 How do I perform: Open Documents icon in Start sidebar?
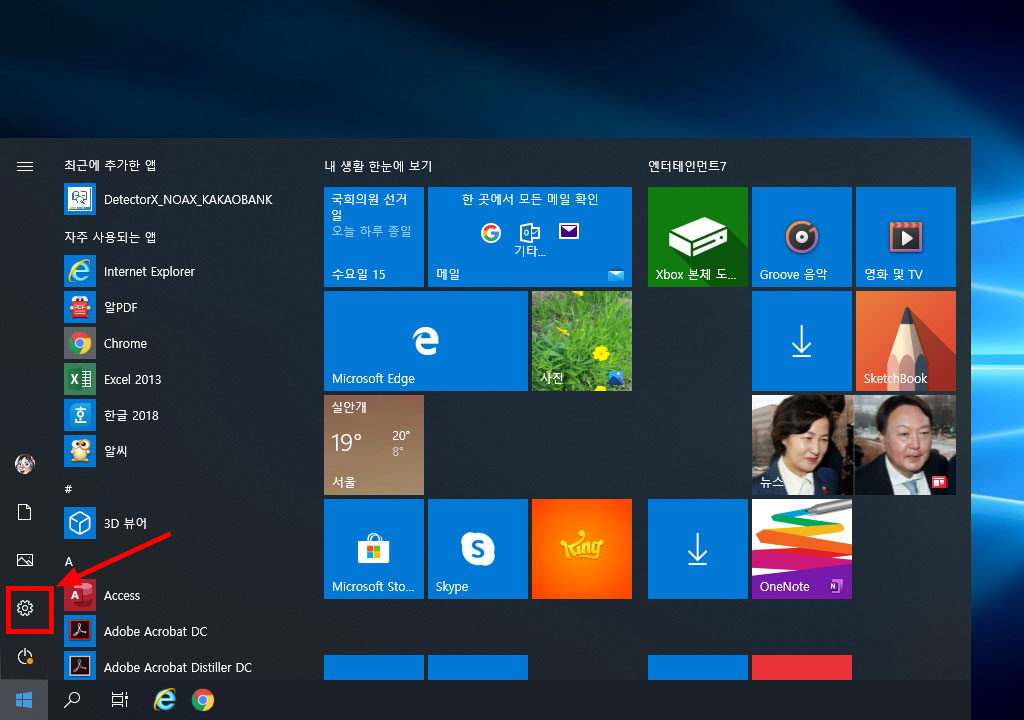25,512
